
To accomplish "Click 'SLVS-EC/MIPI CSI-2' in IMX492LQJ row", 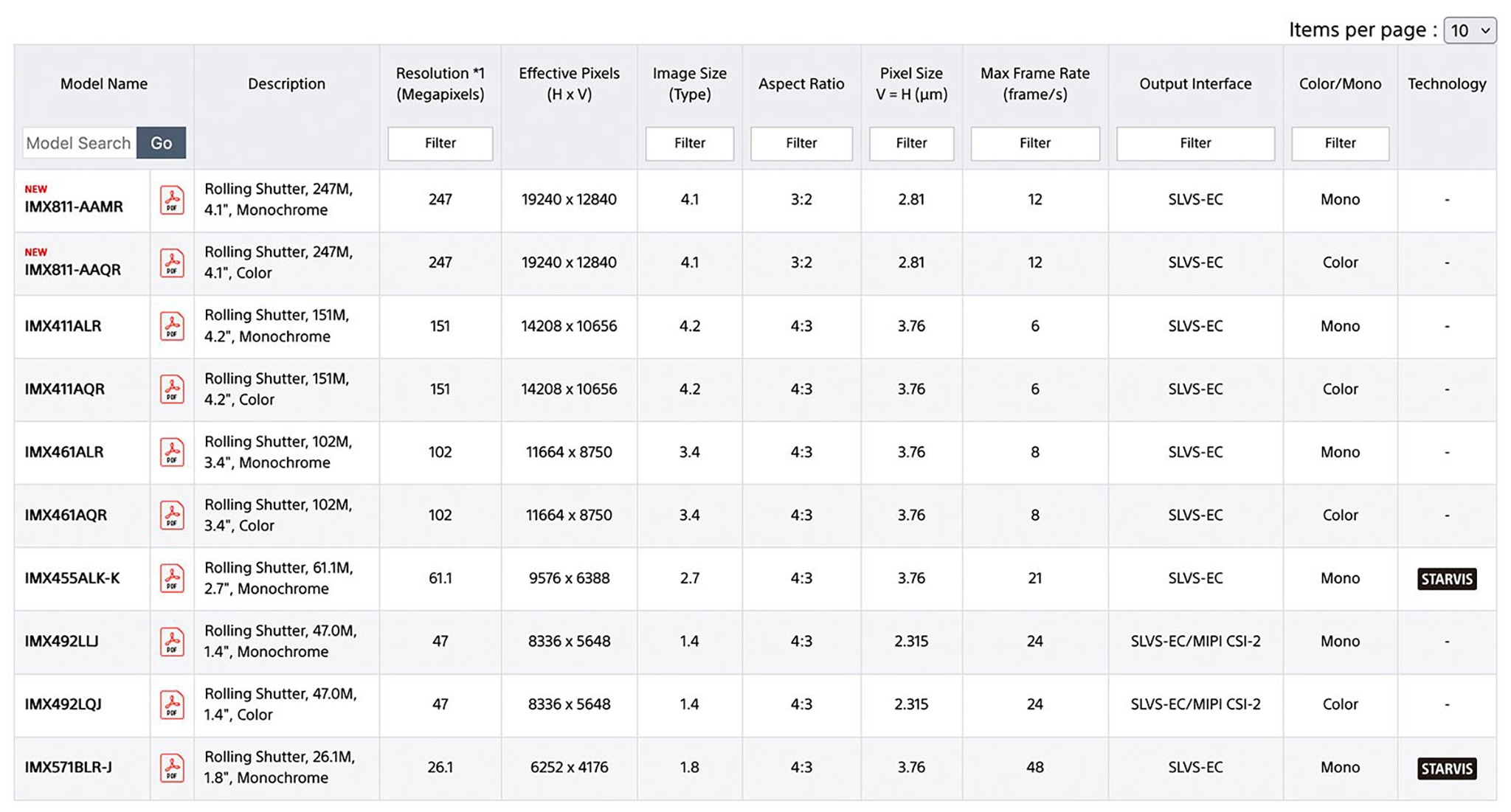I will [1195, 704].
